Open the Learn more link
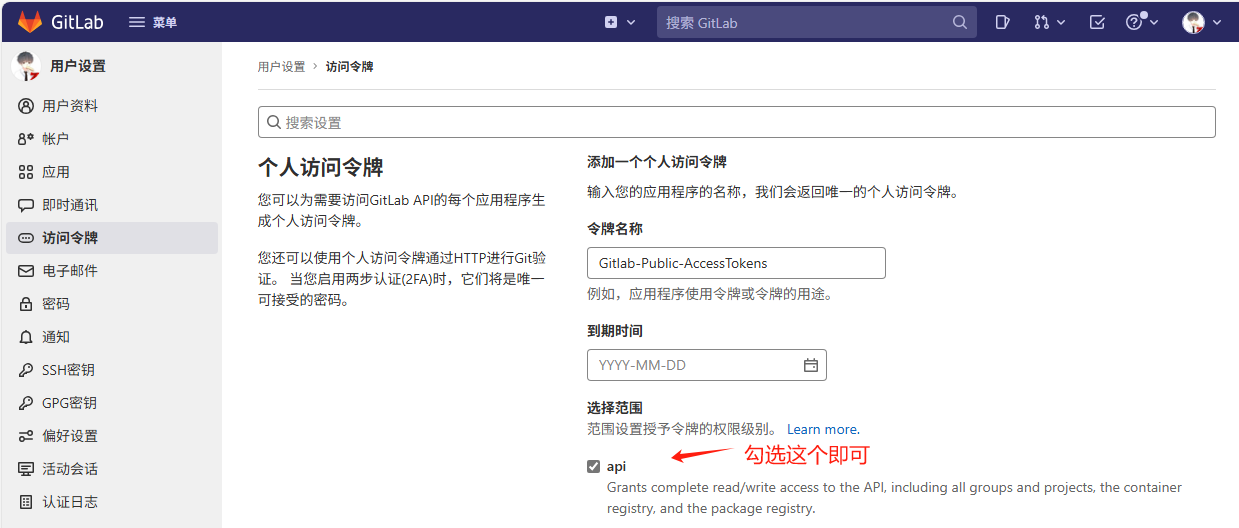This screenshot has height=528, width=1239. 823,429
